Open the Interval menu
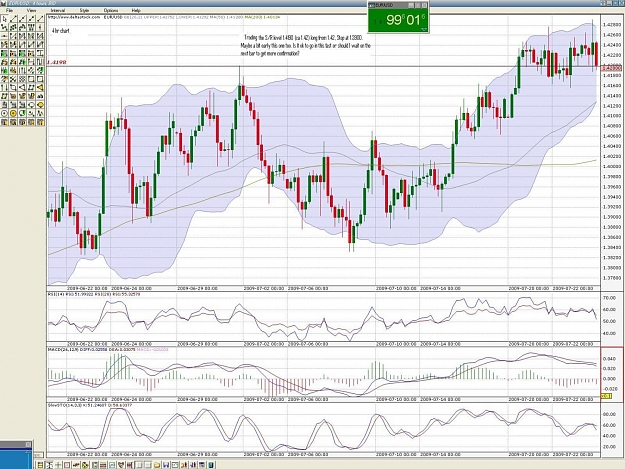 coord(58,10)
